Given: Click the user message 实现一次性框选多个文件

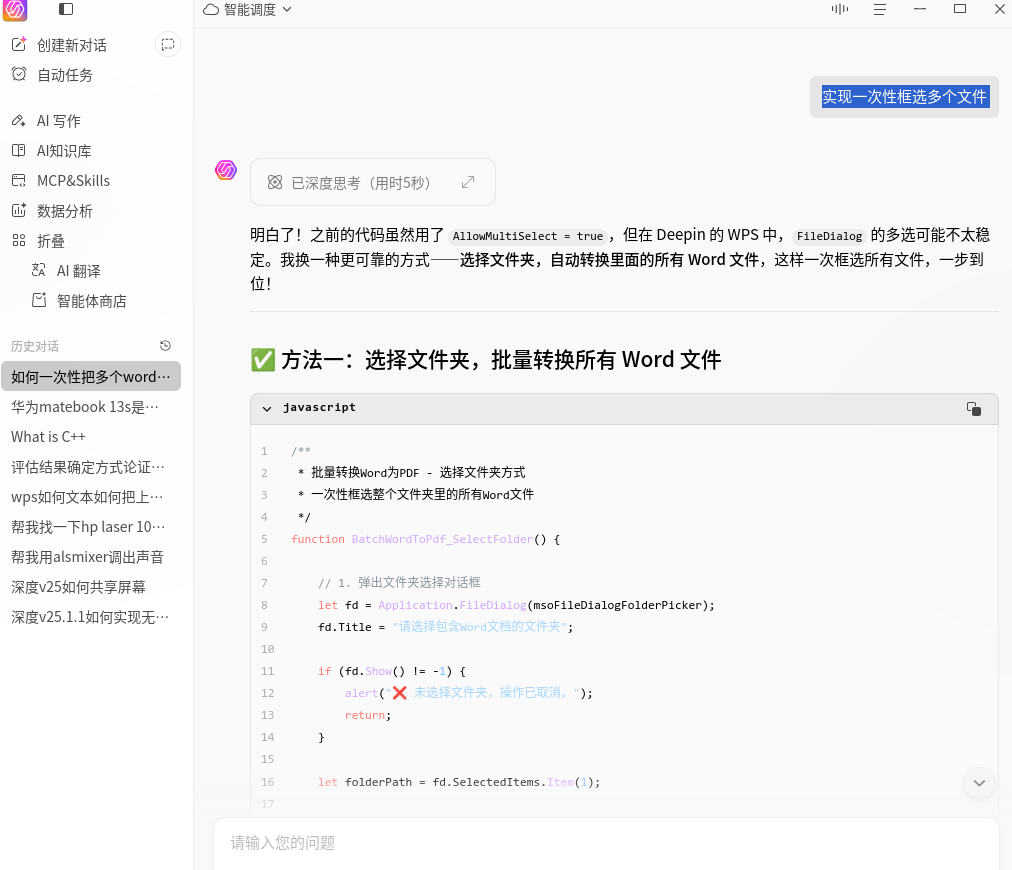Looking at the screenshot, I should 904,97.
